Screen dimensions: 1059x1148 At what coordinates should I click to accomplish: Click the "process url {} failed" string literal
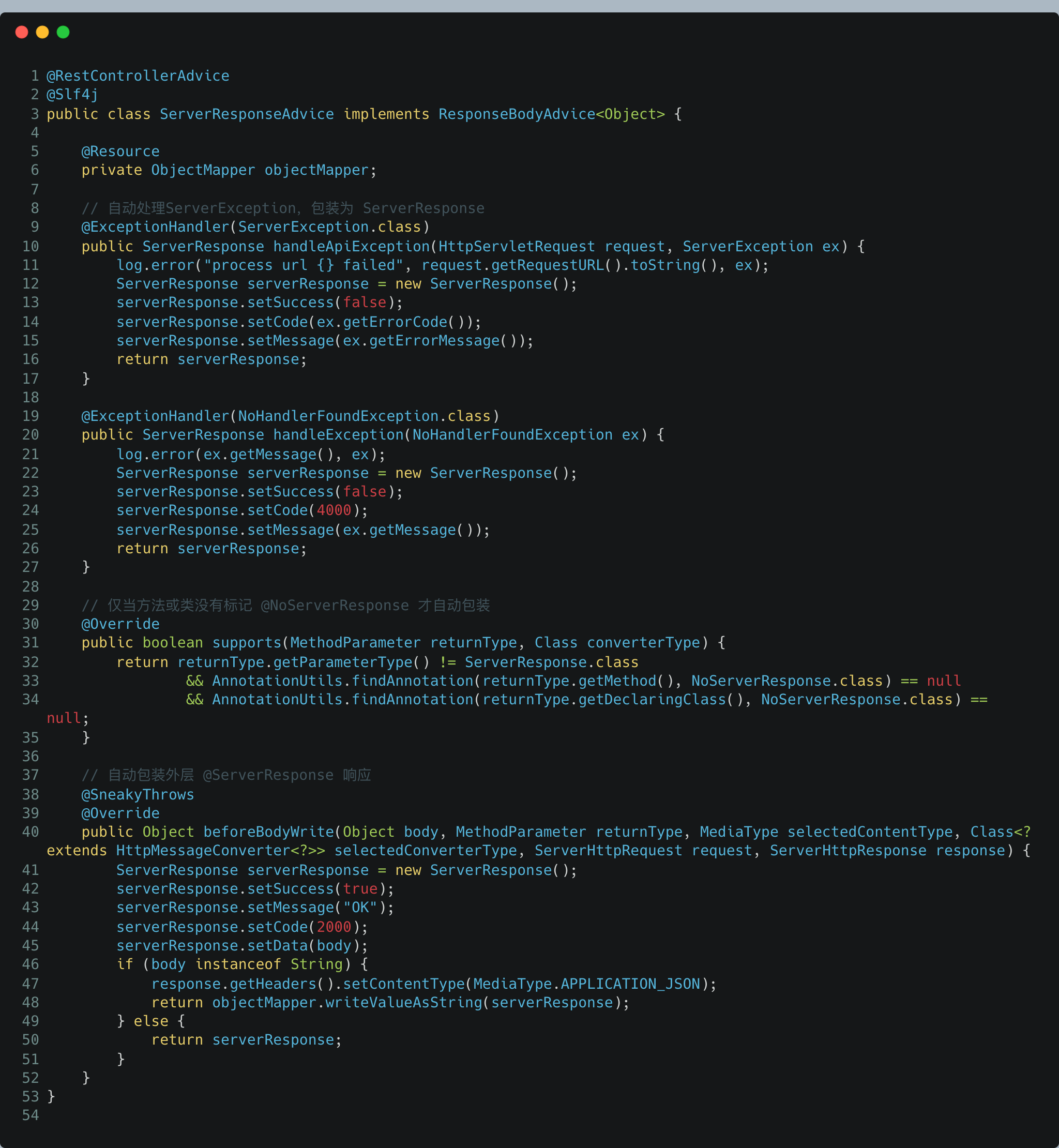[304, 265]
